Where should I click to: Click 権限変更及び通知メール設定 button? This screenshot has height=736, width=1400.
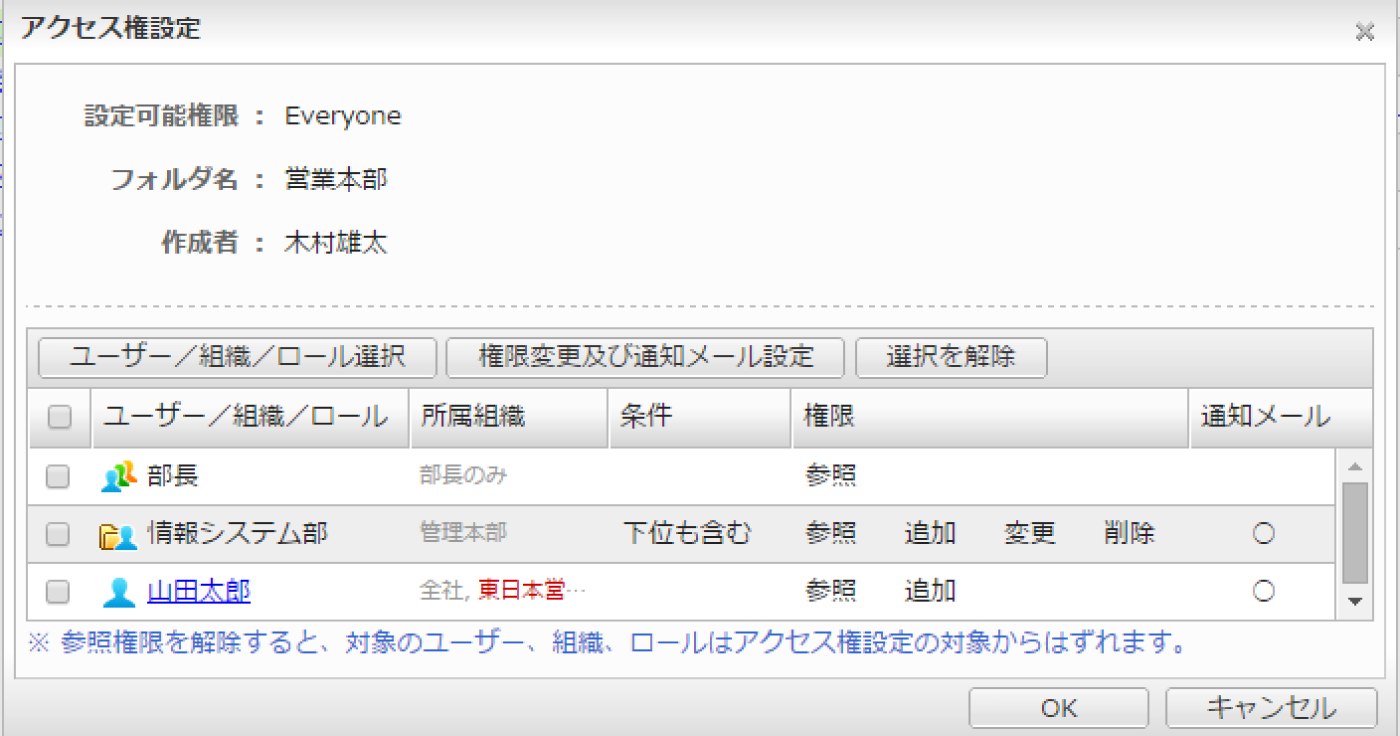645,357
